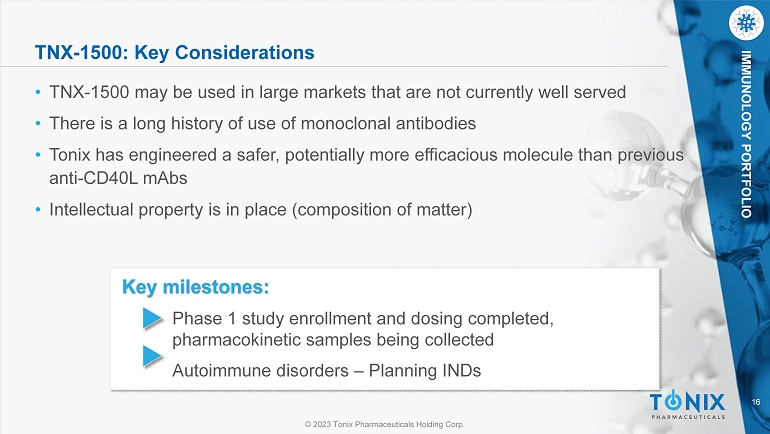
Task: Click the blue dot before Tonix has engineered
Action: pyautogui.click(x=38, y=155)
